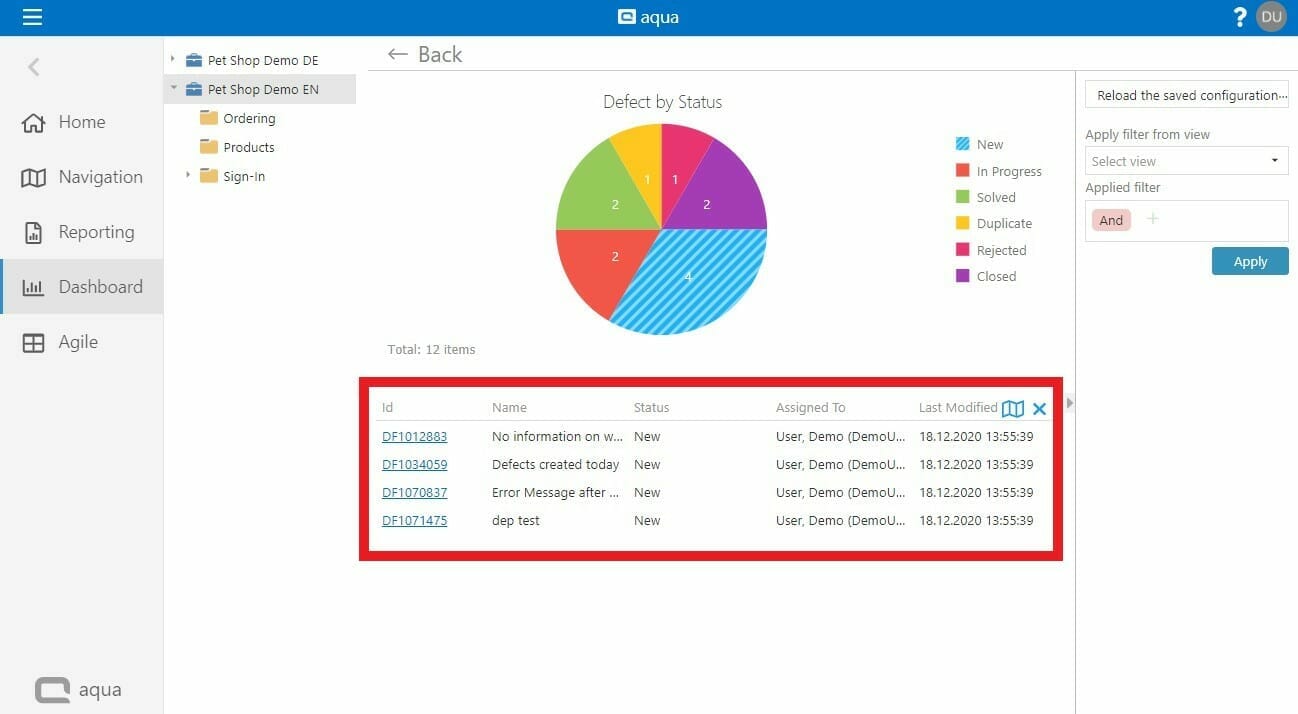Click the Apply button
Image resolution: width=1298 pixels, height=714 pixels.
(x=1249, y=261)
